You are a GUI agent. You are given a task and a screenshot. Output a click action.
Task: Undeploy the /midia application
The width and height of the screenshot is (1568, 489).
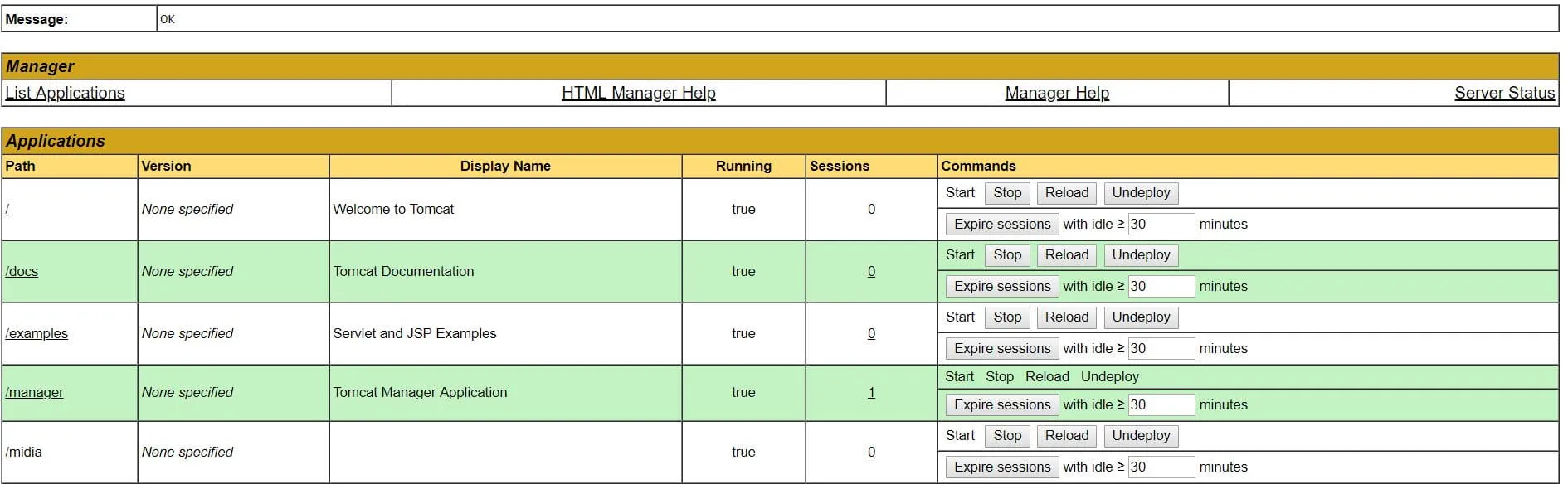[x=1141, y=436]
